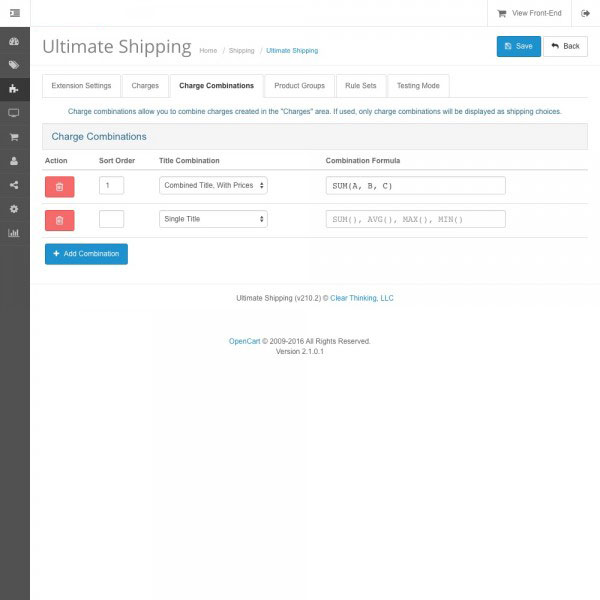
Task: Click the logout icon in top bar
Action: coord(585,13)
